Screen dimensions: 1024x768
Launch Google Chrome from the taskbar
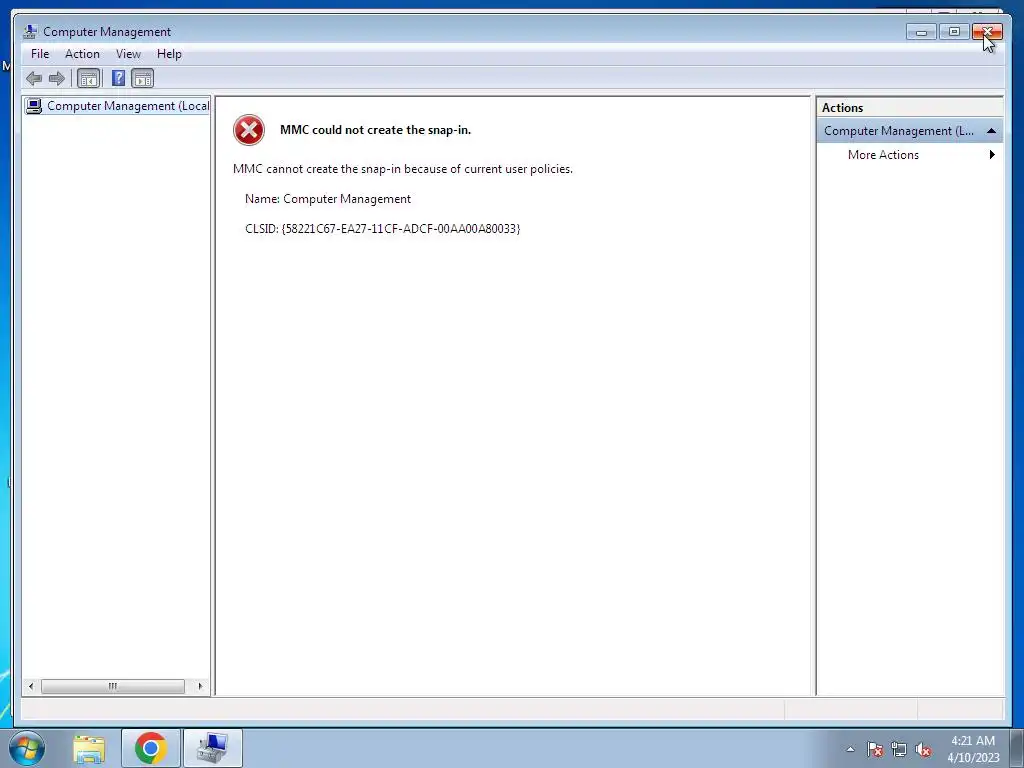click(150, 748)
